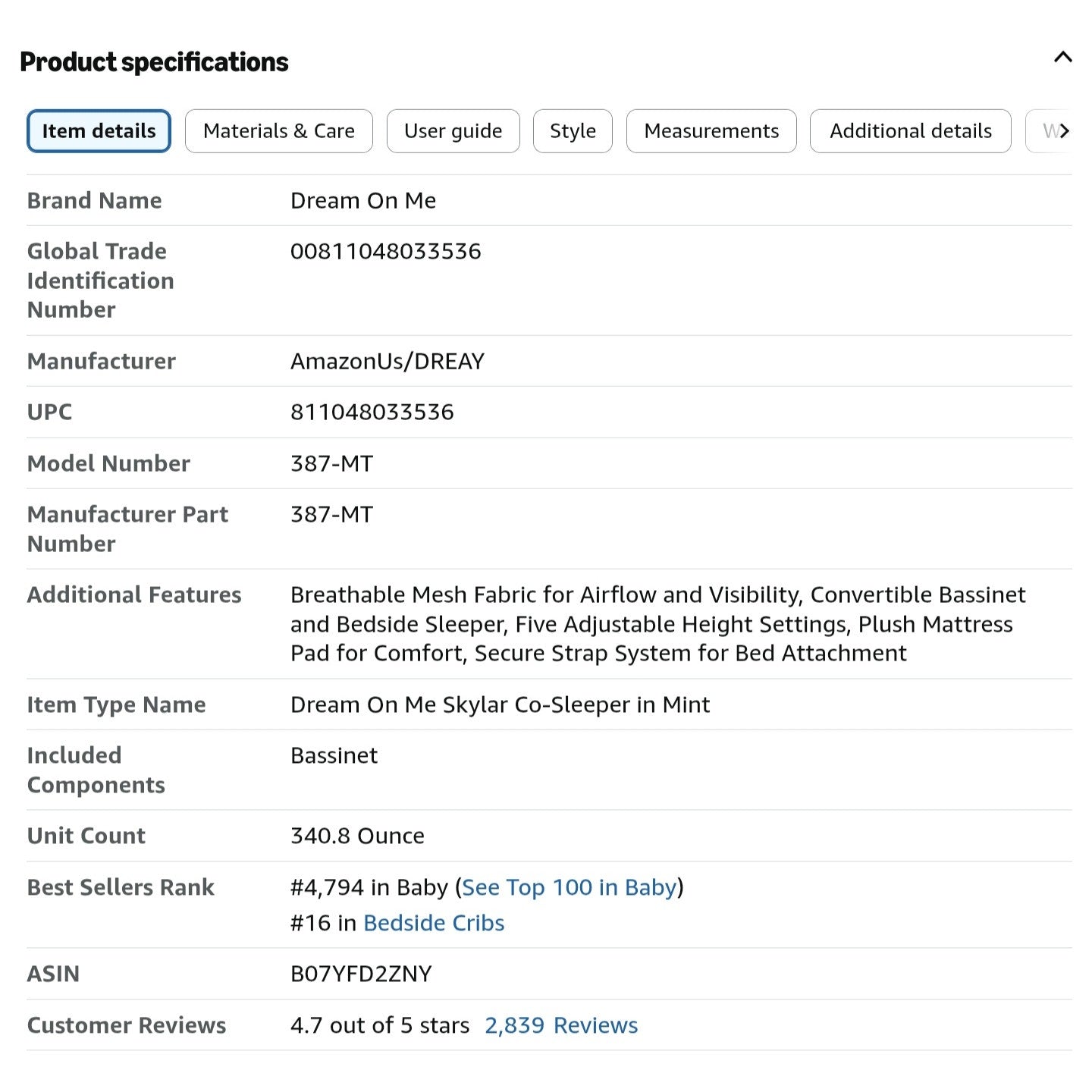Click the ASIN value B07YFD2ZNY
This screenshot has height=1092, width=1092.
(361, 974)
